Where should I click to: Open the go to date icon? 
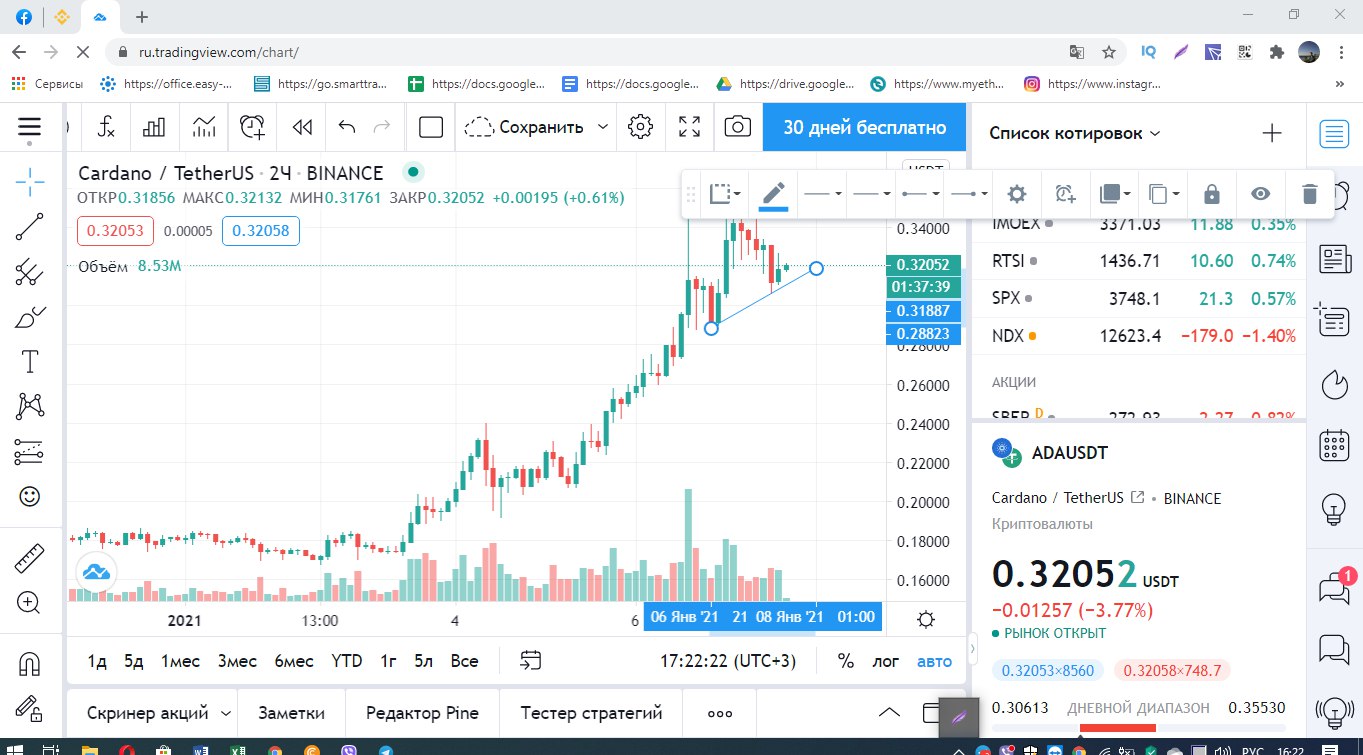tap(530, 660)
